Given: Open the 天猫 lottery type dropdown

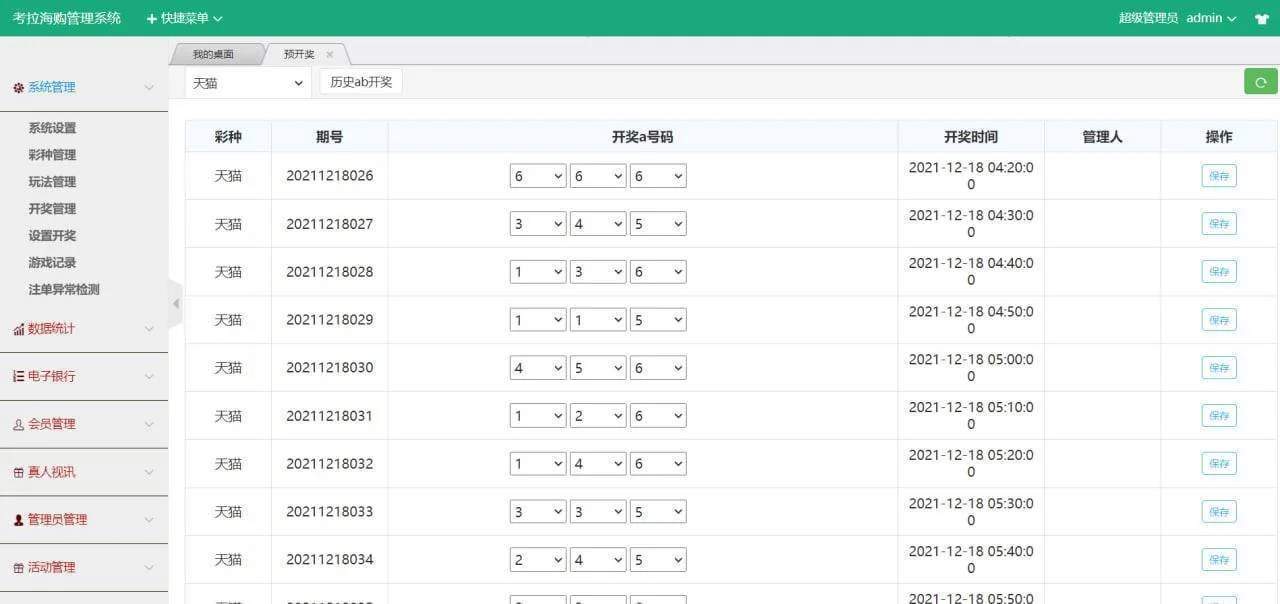Looking at the screenshot, I should (248, 83).
